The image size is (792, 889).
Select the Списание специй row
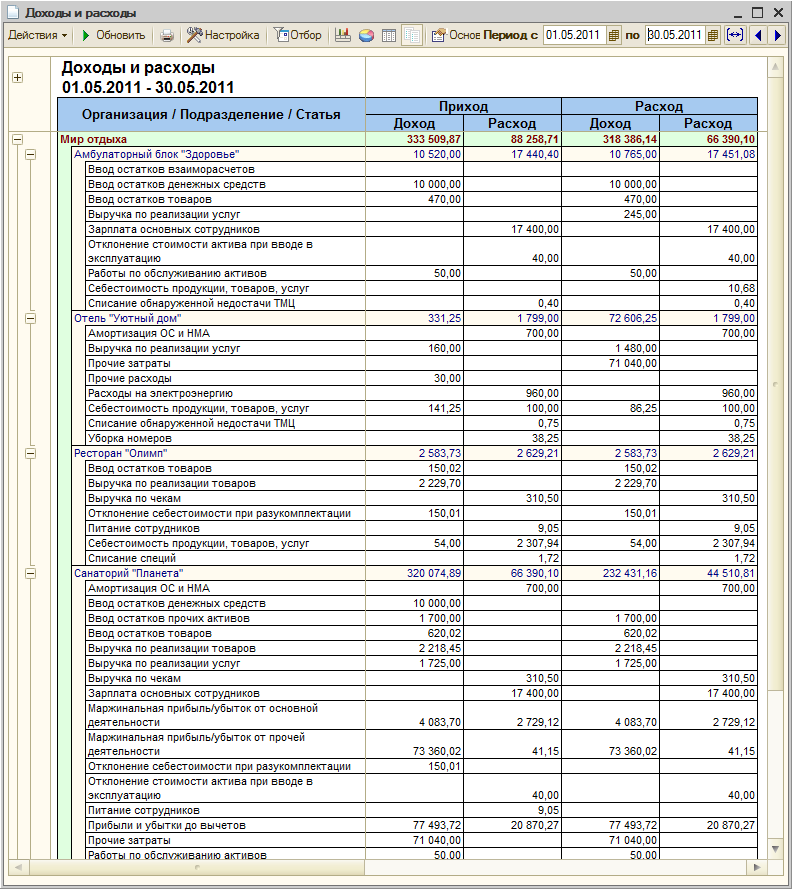[421, 558]
